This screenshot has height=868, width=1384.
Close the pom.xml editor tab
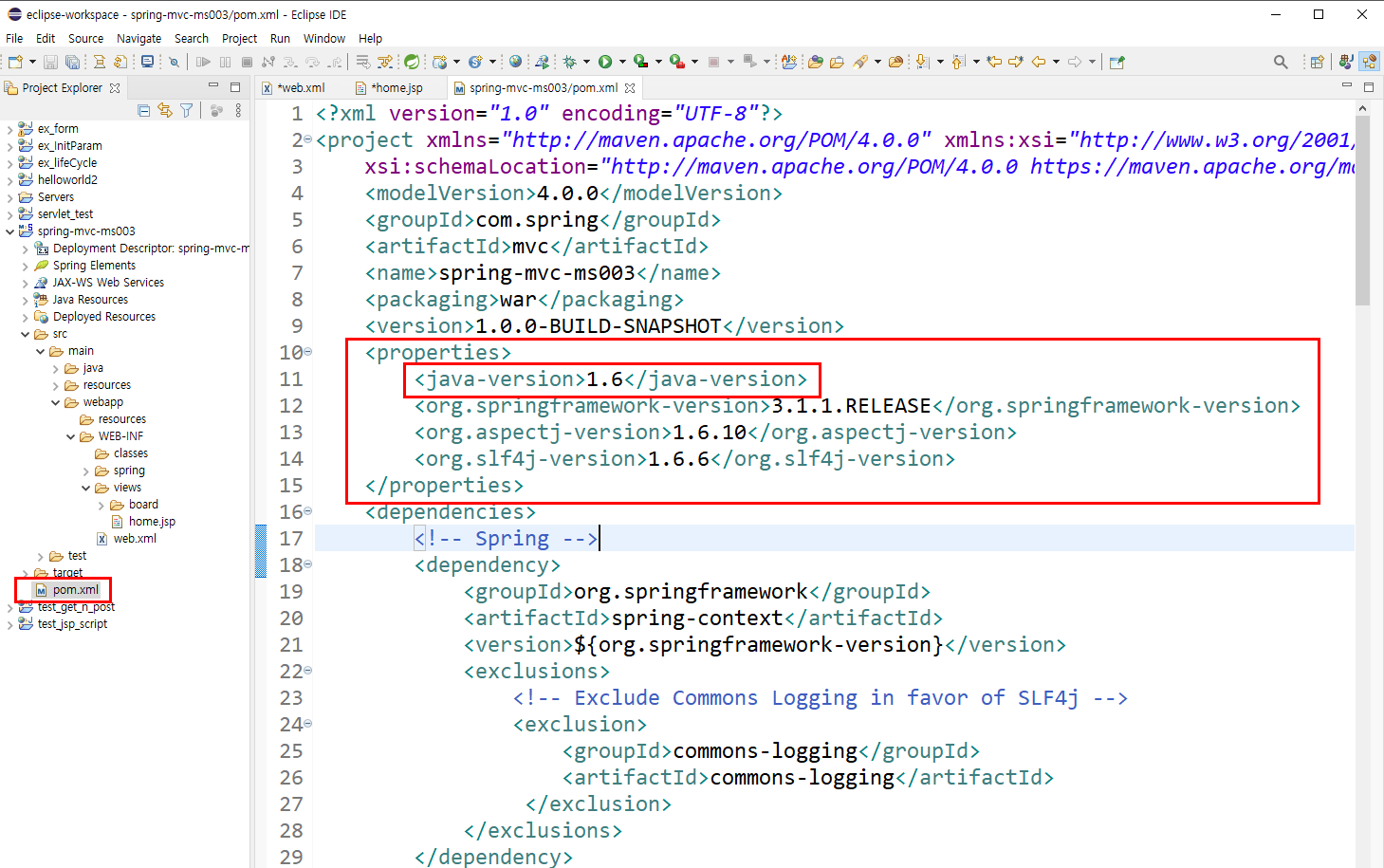[630, 87]
